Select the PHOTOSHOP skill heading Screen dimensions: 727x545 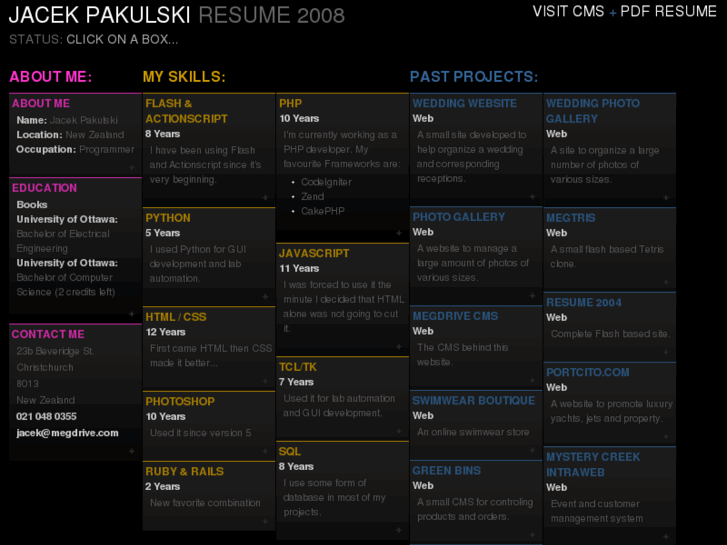click(x=180, y=402)
